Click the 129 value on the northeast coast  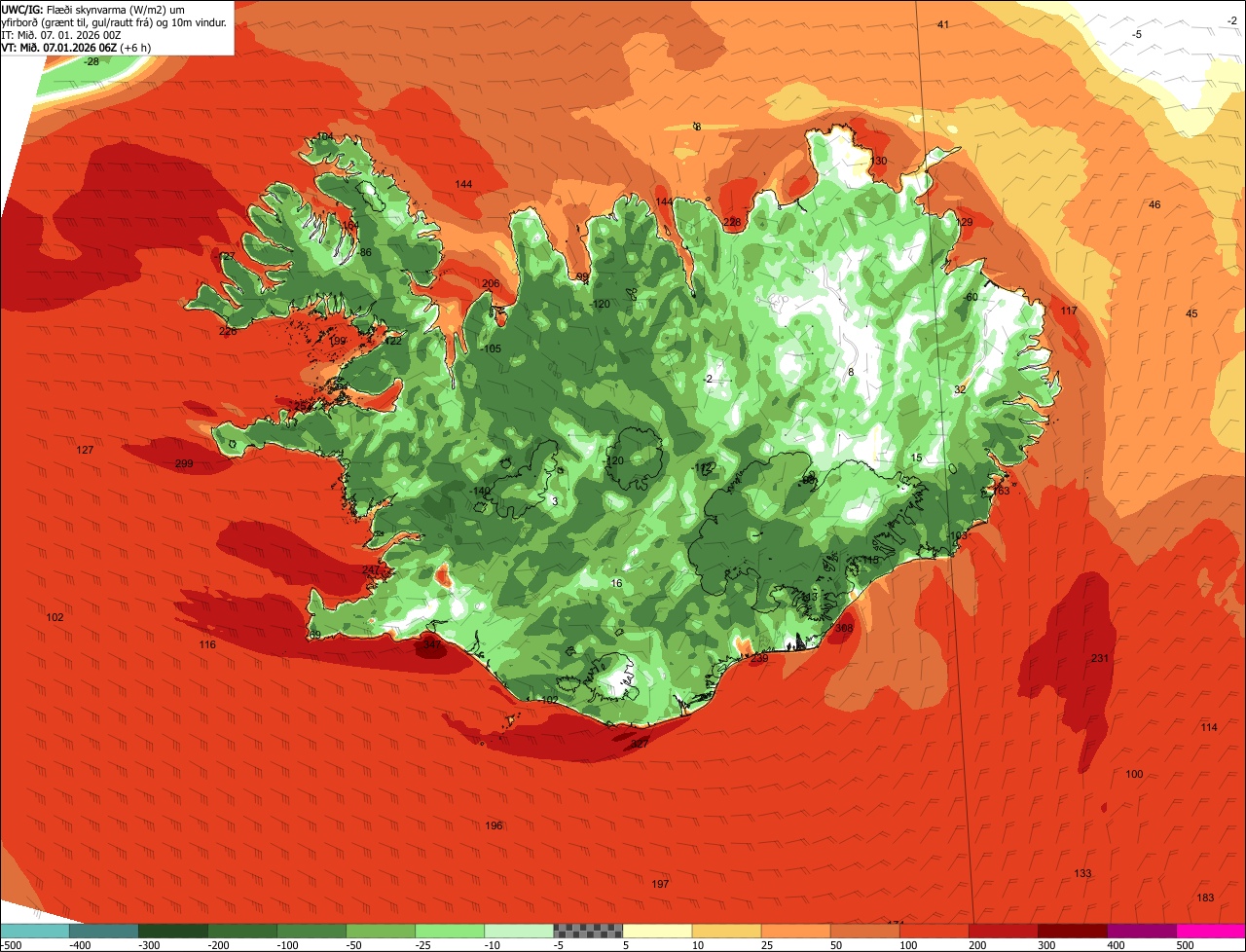coord(965,222)
